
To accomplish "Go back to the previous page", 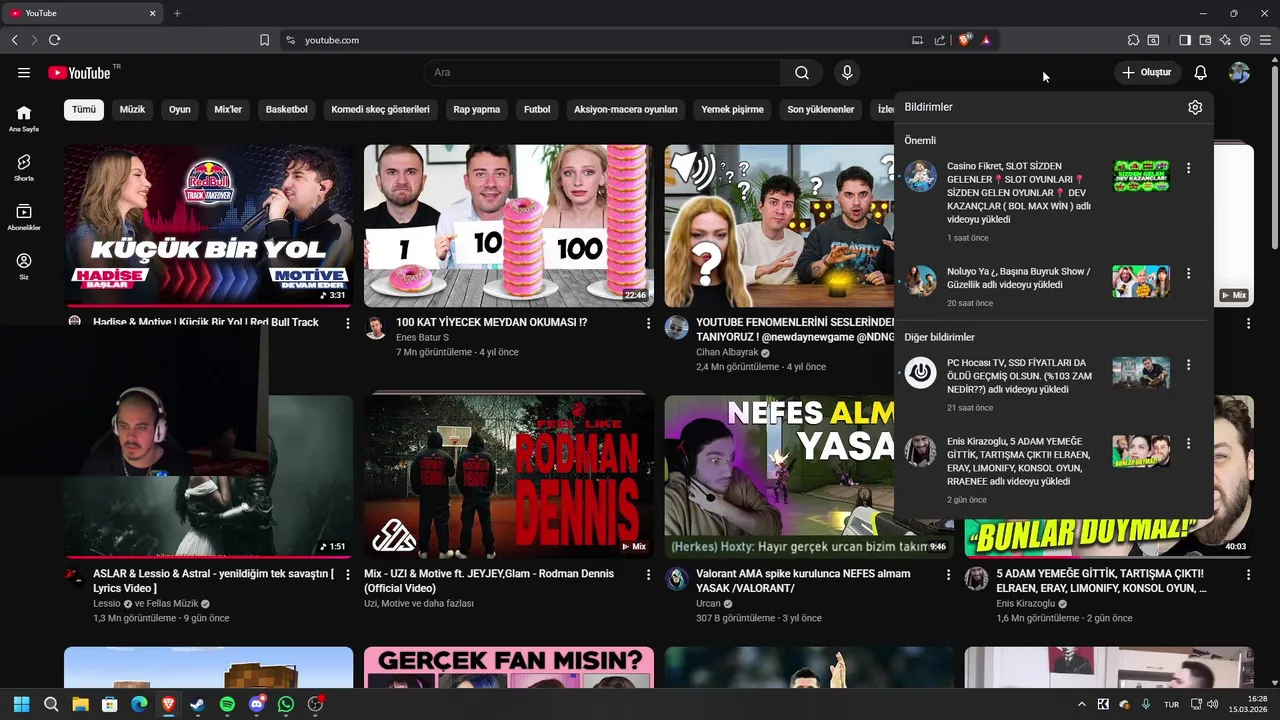I will coord(14,40).
